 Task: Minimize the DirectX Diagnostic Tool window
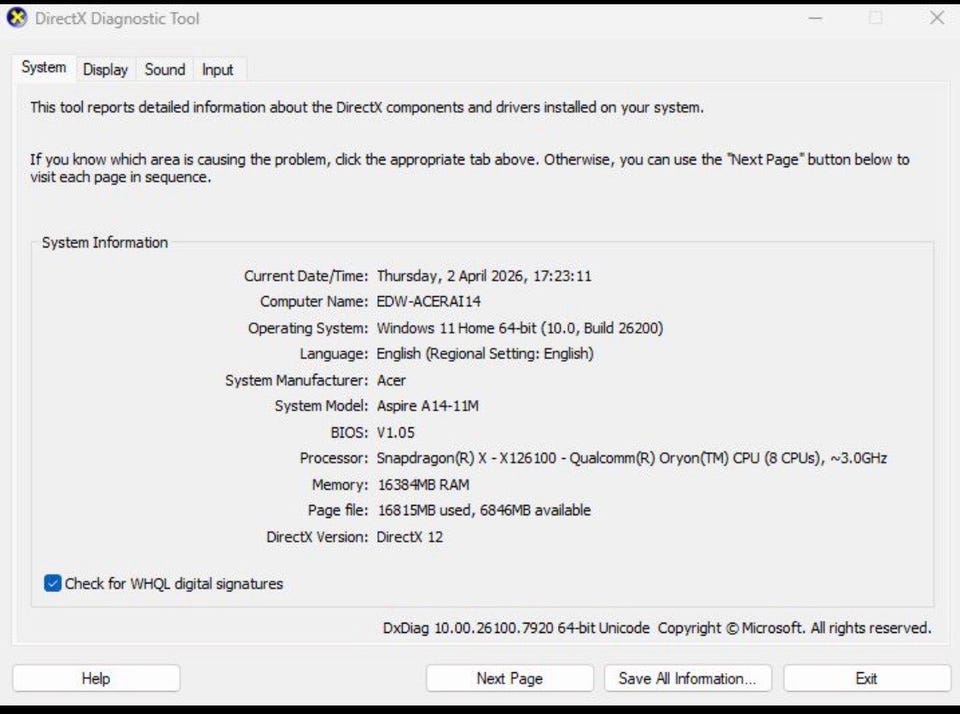pyautogui.click(x=815, y=18)
